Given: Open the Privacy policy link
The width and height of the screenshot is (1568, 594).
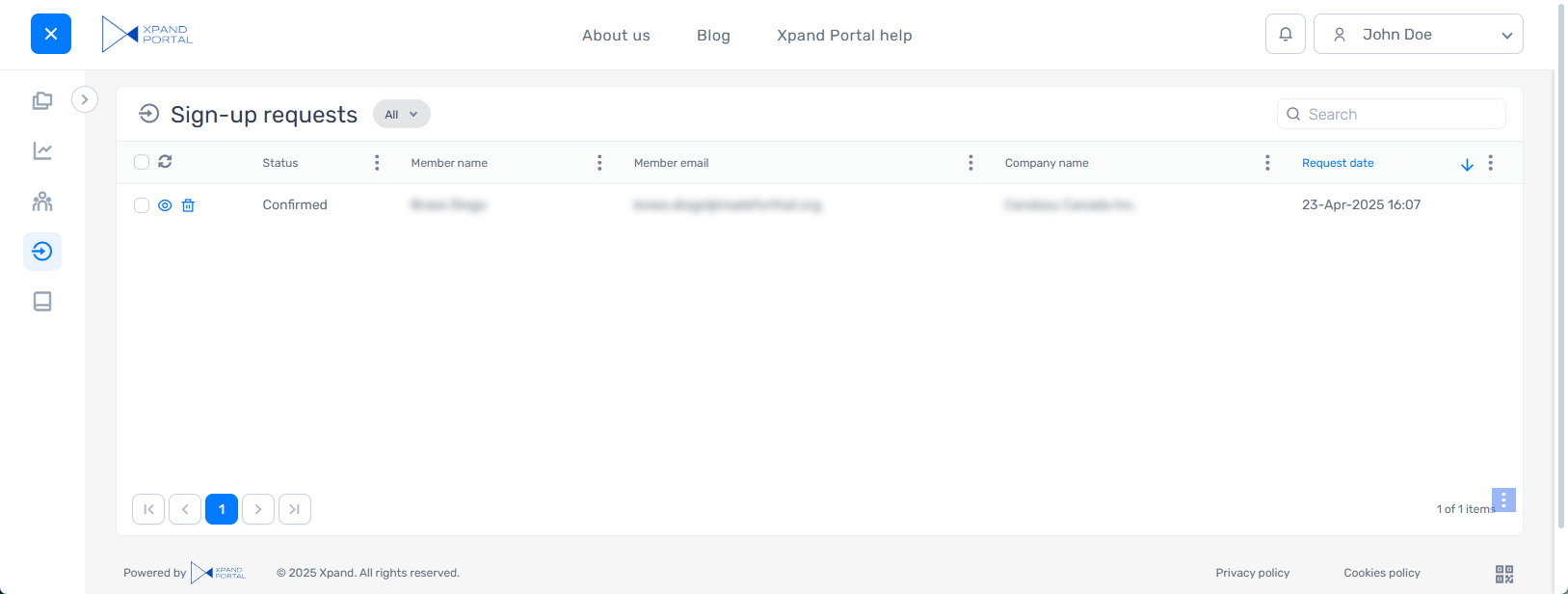Looking at the screenshot, I should (x=1252, y=573).
